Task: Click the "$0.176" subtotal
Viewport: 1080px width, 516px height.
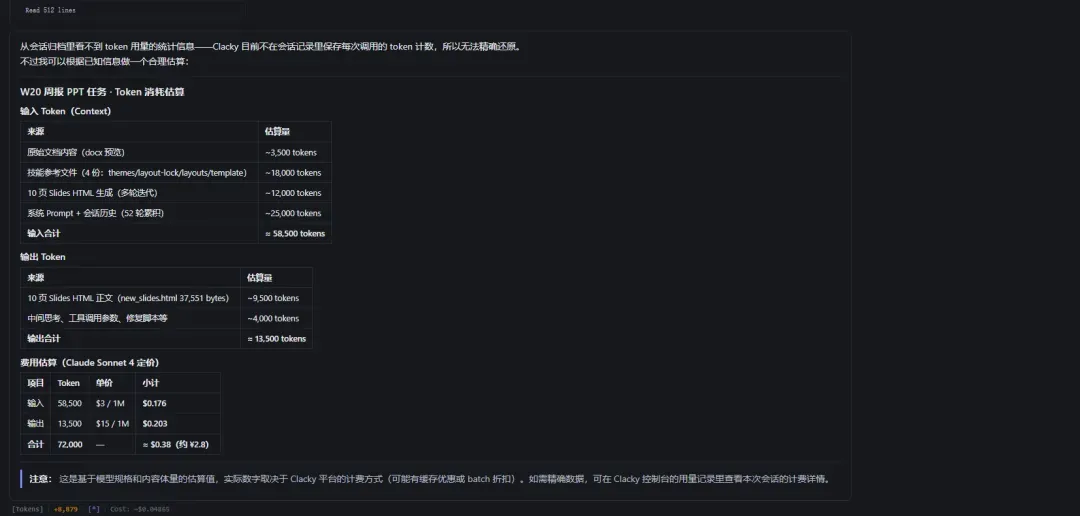Action: [154, 403]
